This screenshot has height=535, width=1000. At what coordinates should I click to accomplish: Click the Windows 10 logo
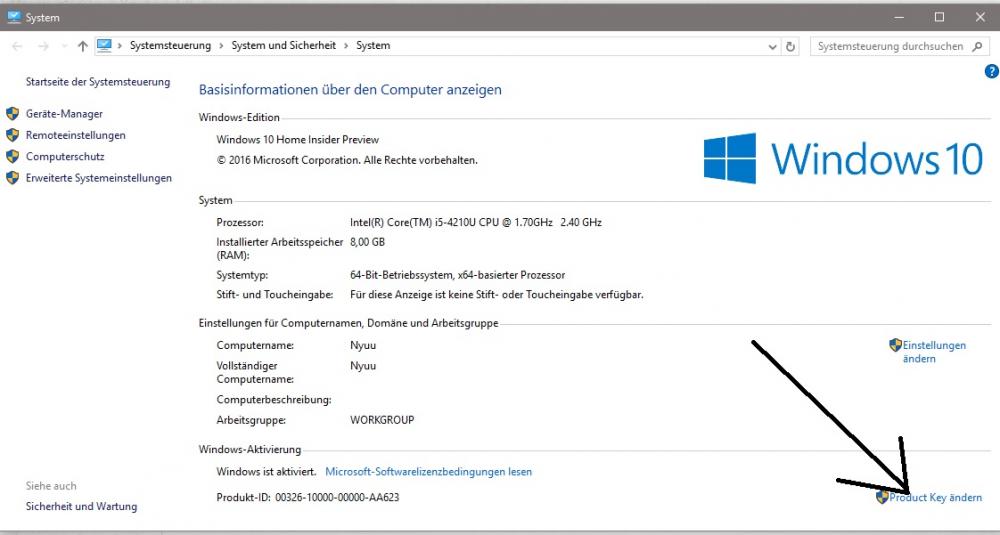pyautogui.click(x=843, y=158)
